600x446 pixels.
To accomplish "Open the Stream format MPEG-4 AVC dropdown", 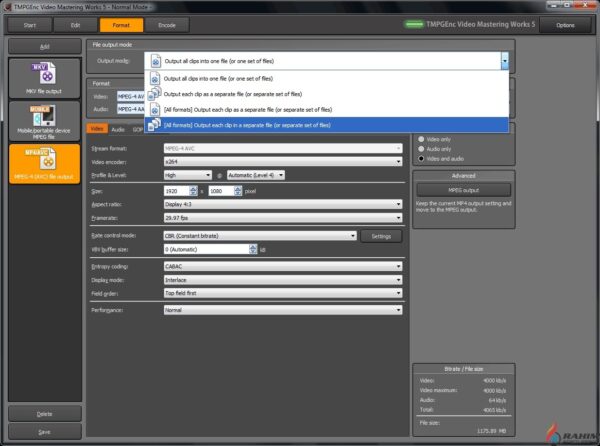I will [283, 148].
